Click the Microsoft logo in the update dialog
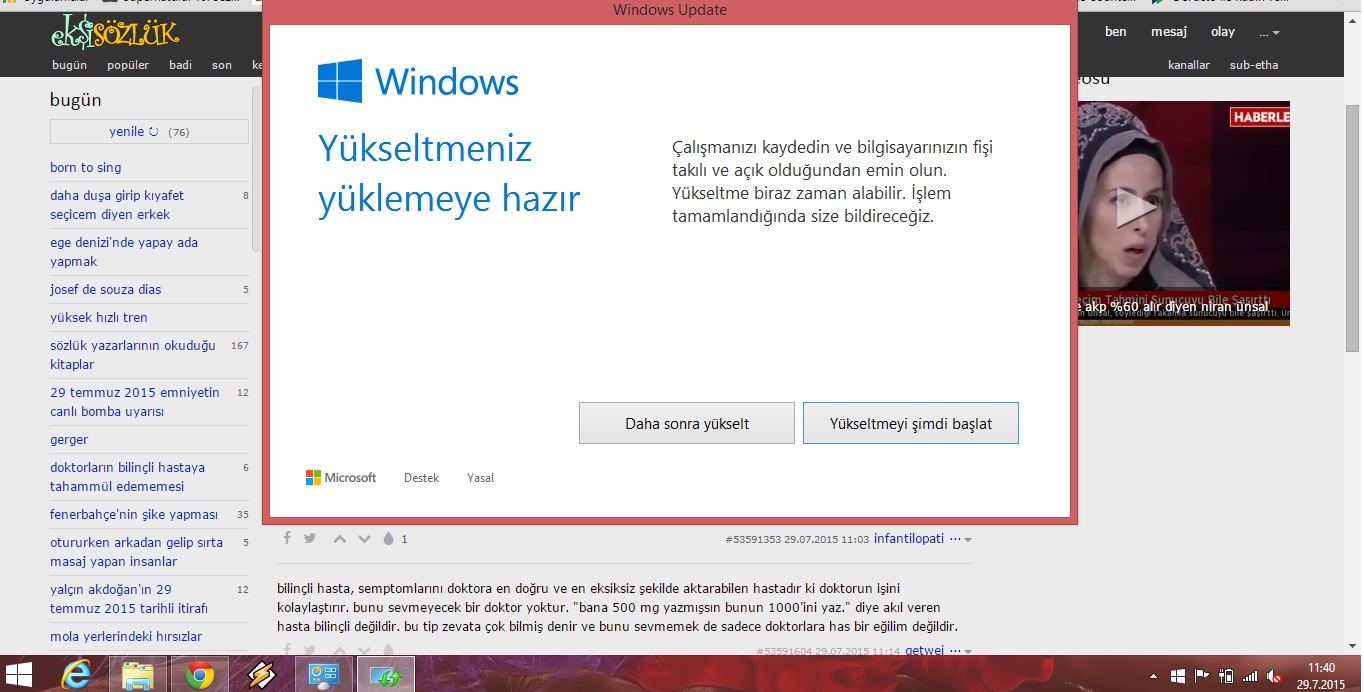The height and width of the screenshot is (692, 1364). pos(341,478)
